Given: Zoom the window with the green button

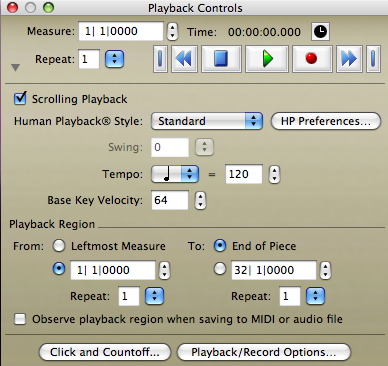Looking at the screenshot, I should 48,7.
